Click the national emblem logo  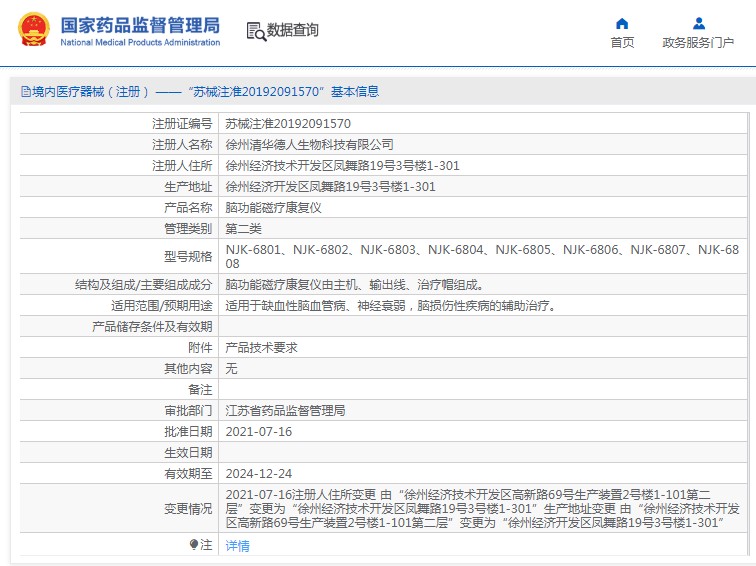pos(32,31)
